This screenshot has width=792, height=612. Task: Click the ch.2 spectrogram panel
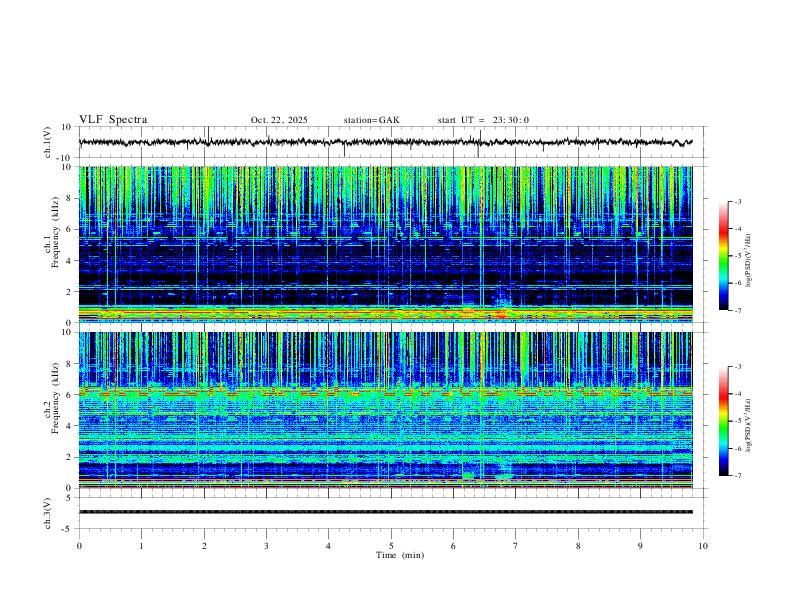click(385, 410)
